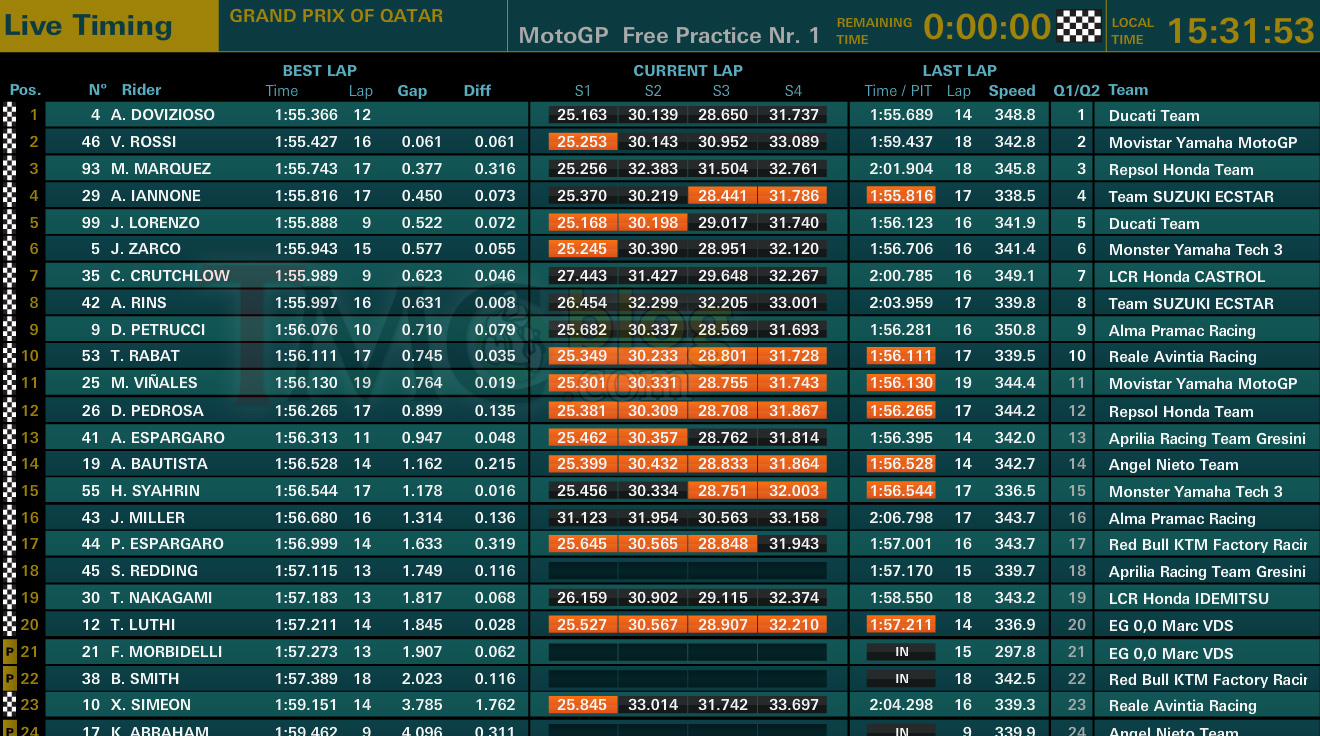Click the pit 'P' icon on Morbidelli's row
Viewport: 1320px width, 736px height.
pos(10,651)
